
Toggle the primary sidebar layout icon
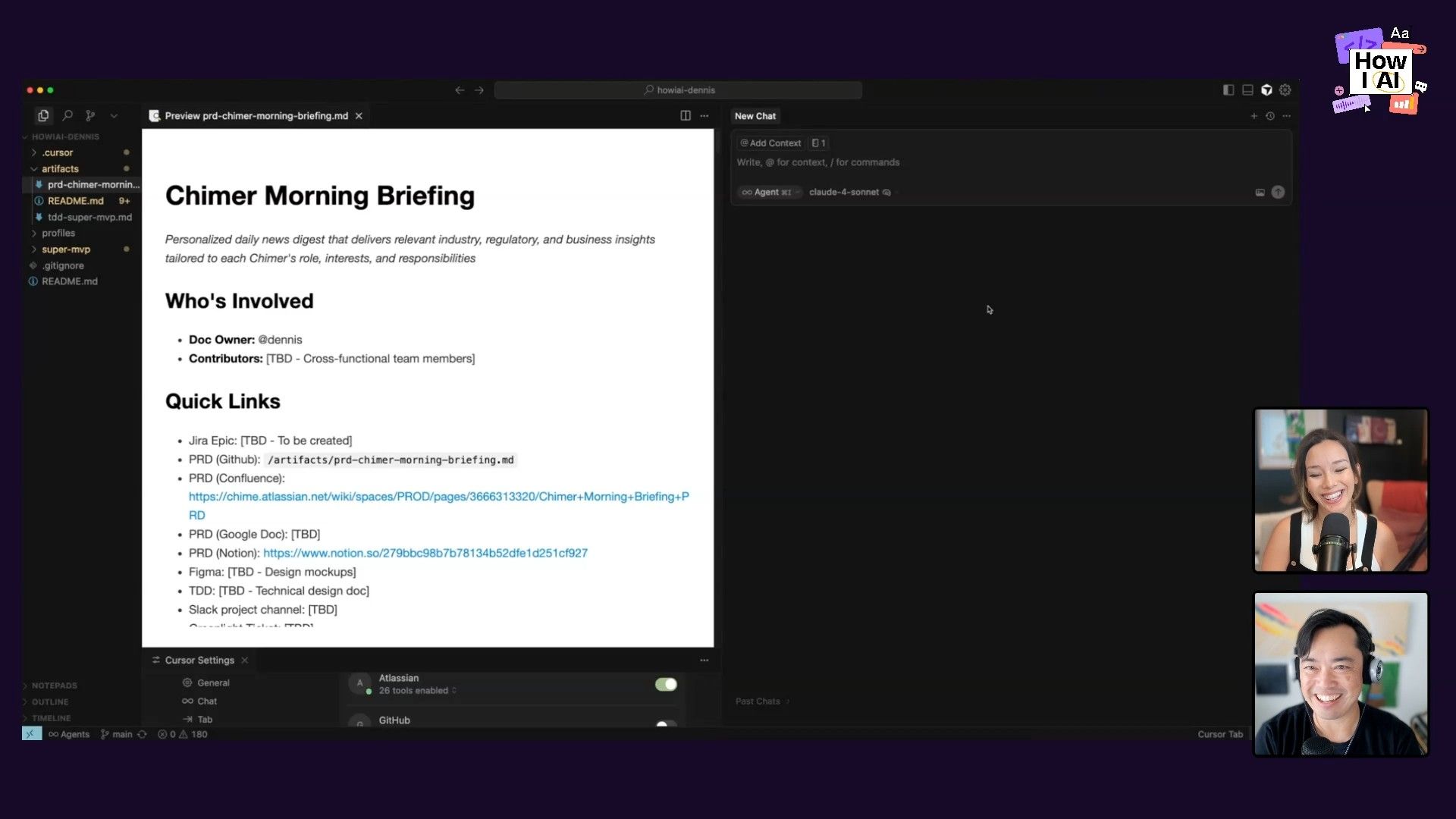click(x=1228, y=89)
